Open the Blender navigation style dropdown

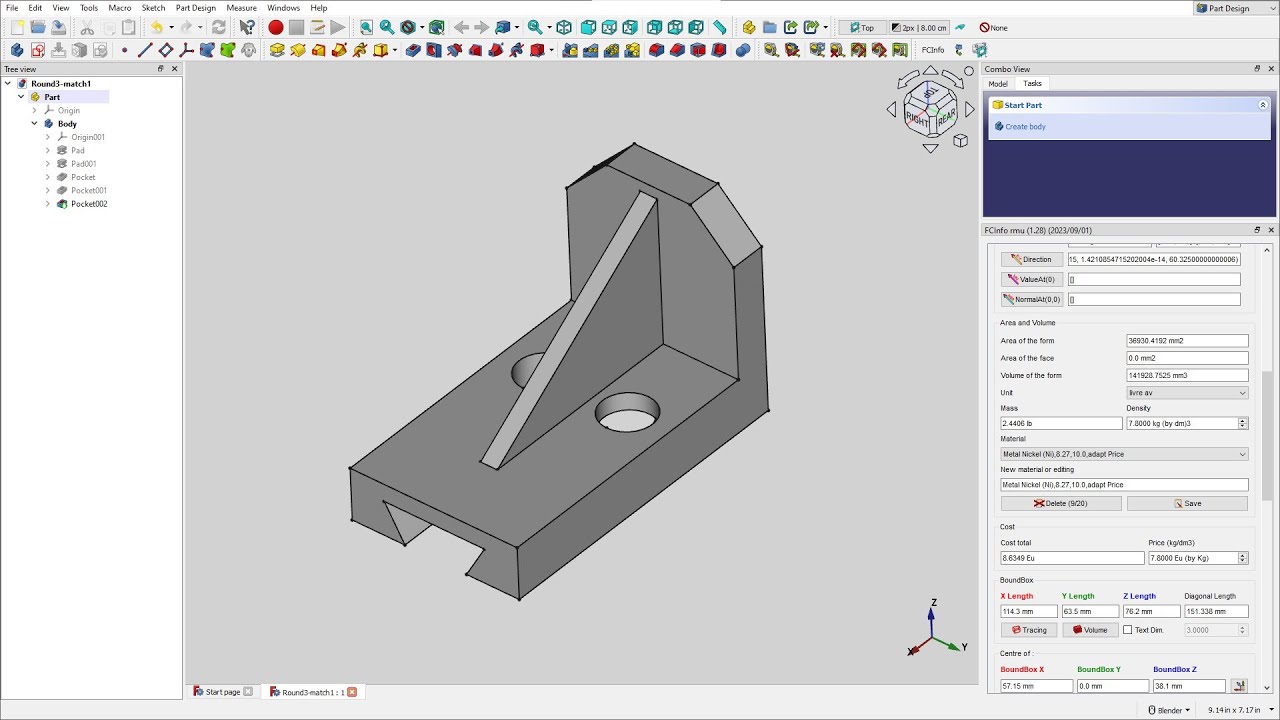click(1169, 710)
